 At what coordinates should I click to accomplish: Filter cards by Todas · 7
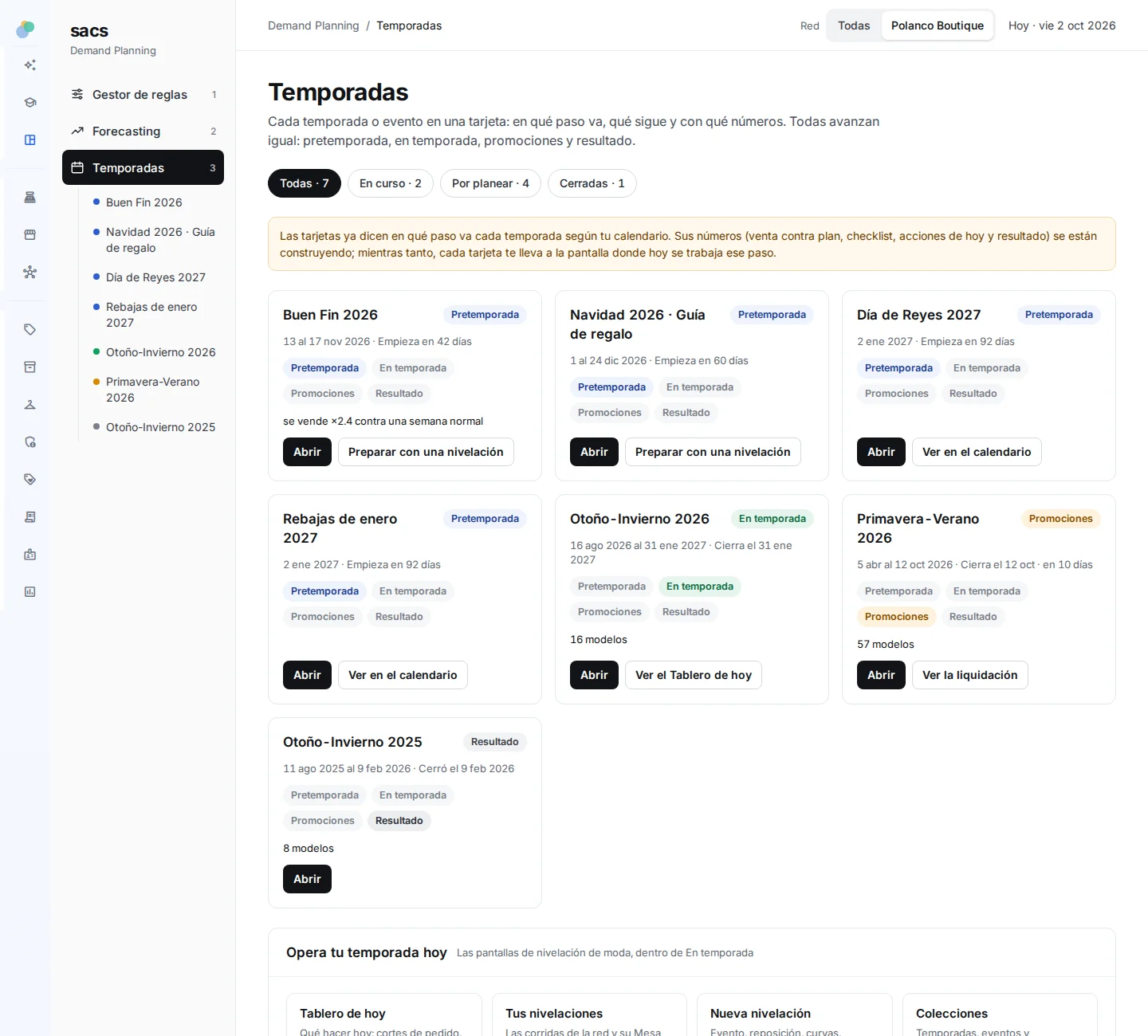point(305,183)
